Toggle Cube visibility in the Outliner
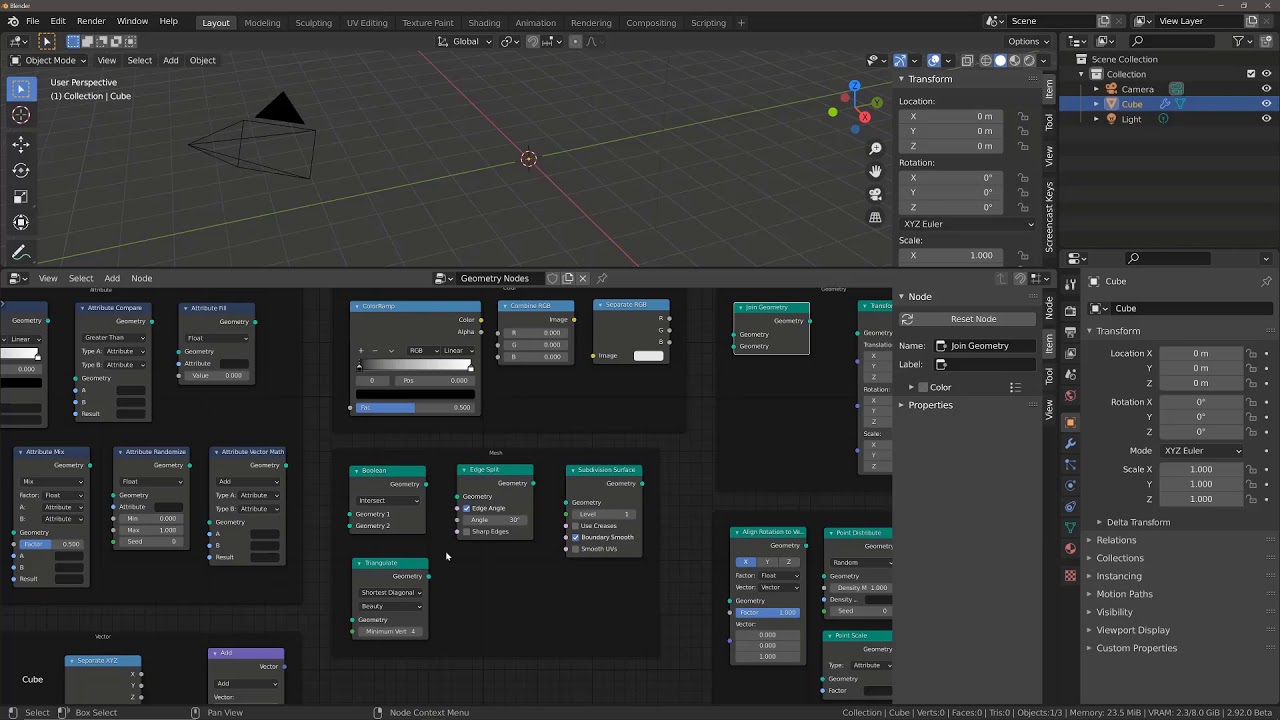Screen dimensions: 1280x720 [x=1267, y=104]
